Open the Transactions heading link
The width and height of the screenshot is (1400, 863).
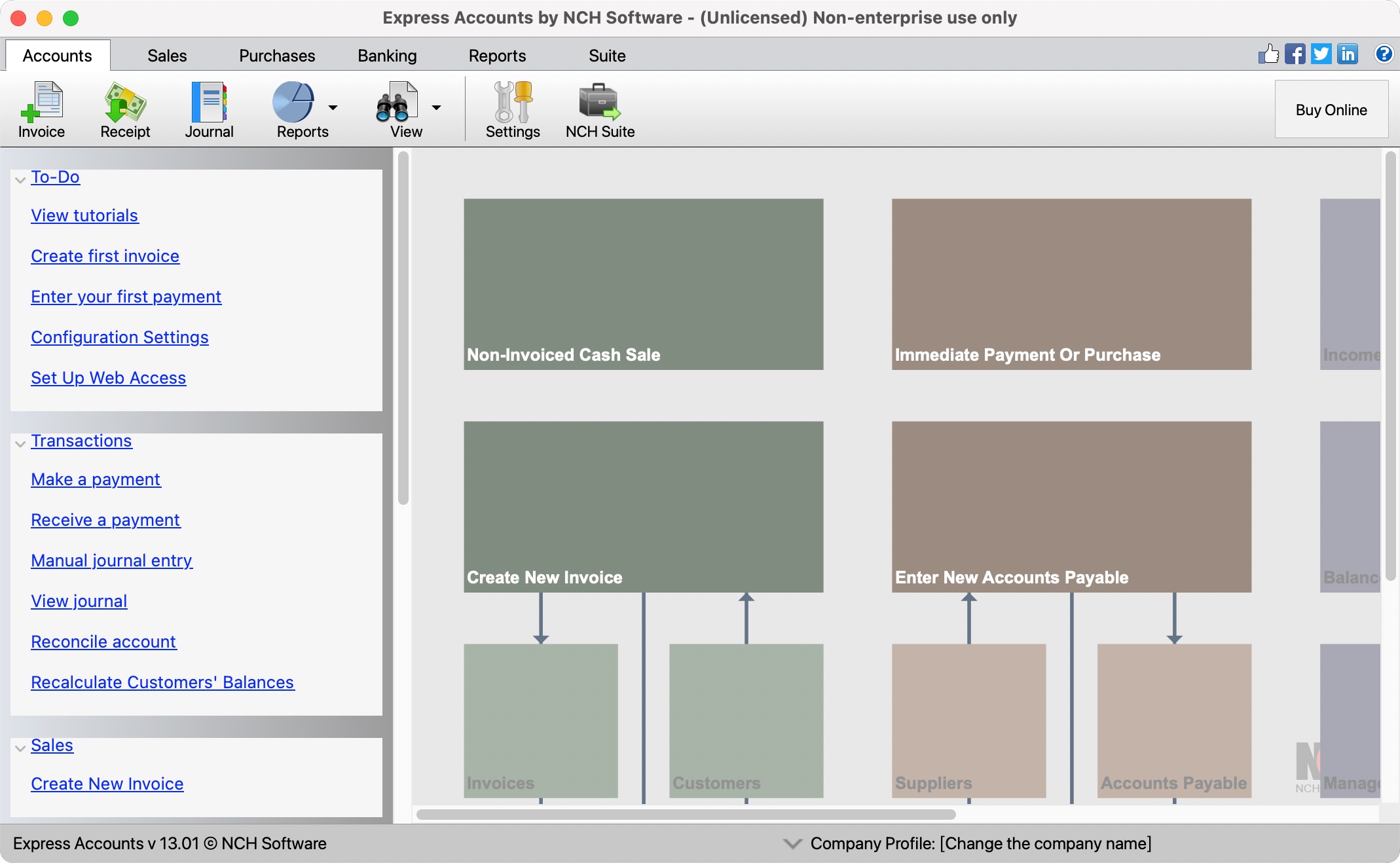[x=81, y=441]
